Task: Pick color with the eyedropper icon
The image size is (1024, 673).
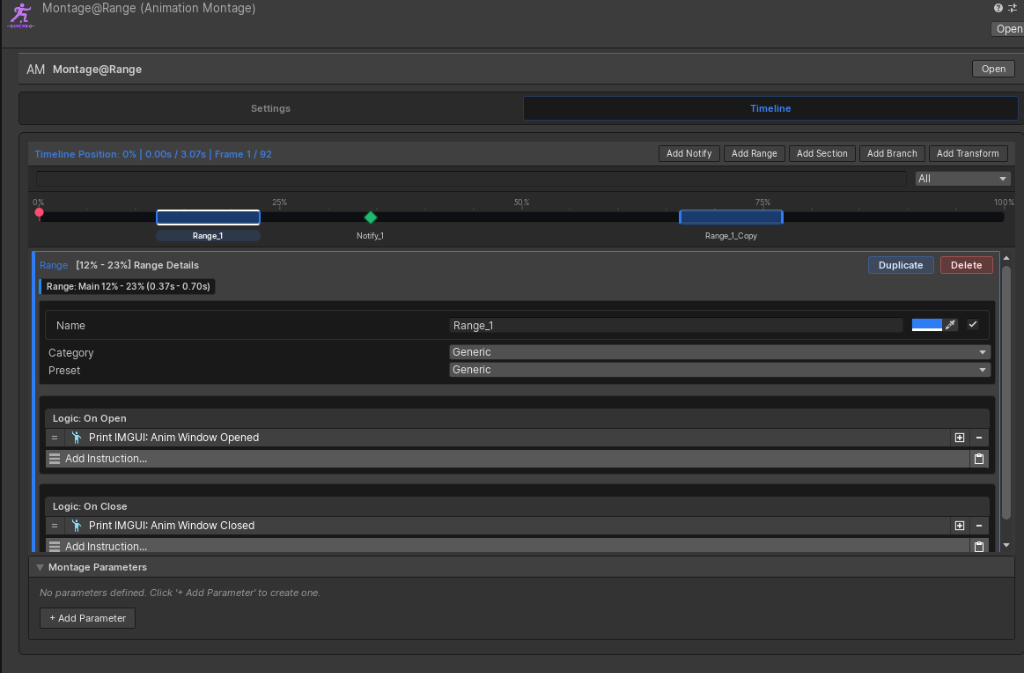Action: tap(951, 324)
